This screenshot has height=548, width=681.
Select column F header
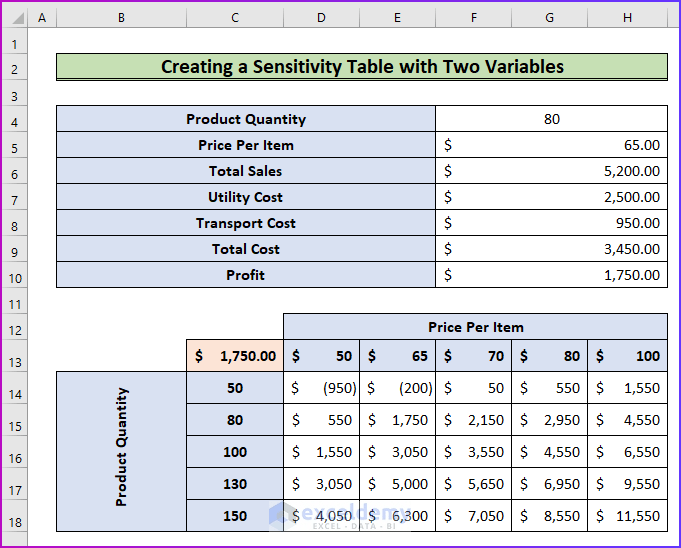[x=473, y=17]
